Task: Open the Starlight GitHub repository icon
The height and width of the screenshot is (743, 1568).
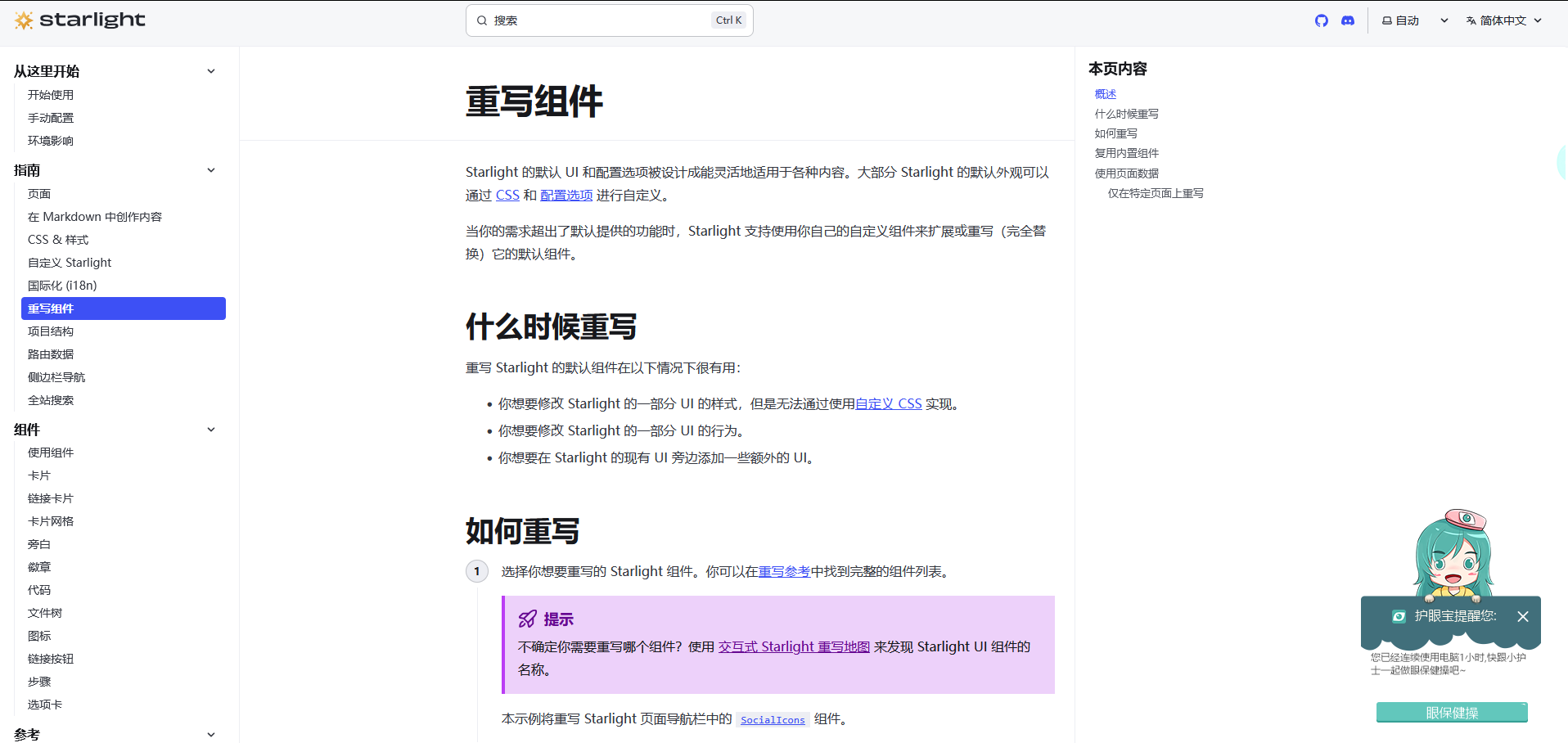Action: tap(1321, 20)
